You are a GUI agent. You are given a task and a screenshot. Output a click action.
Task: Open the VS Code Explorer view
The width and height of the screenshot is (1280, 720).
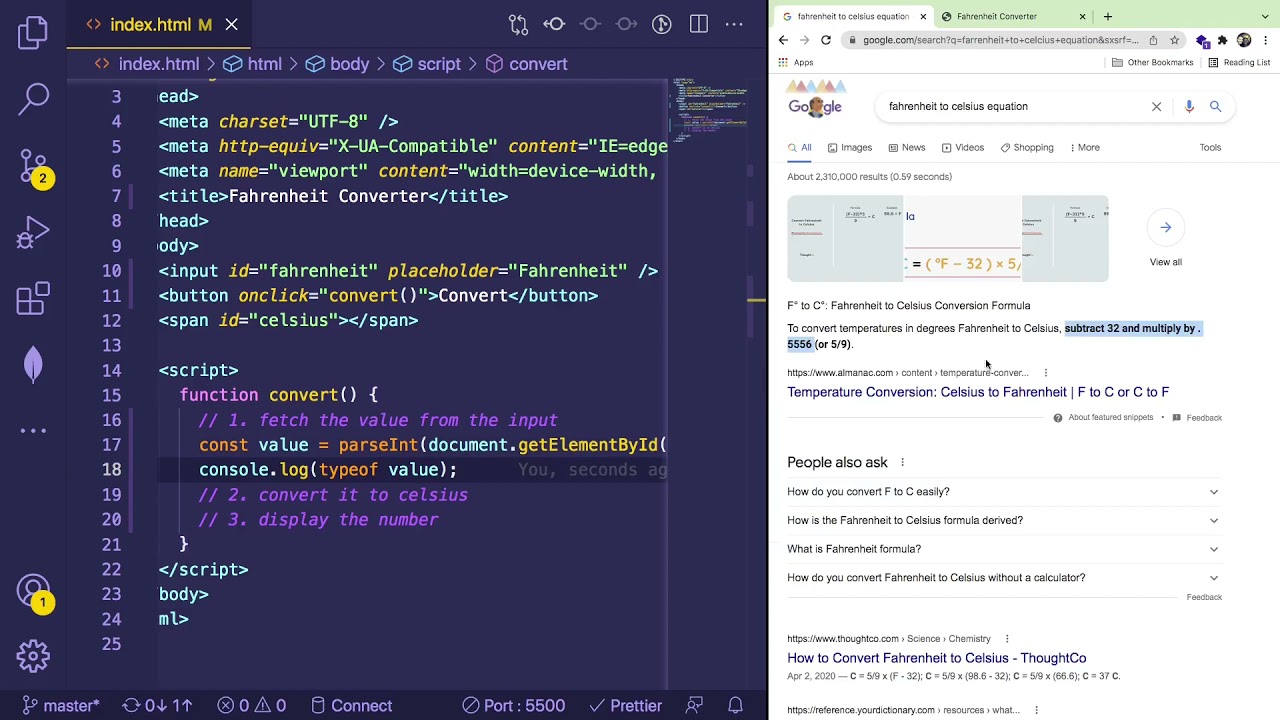click(x=33, y=33)
